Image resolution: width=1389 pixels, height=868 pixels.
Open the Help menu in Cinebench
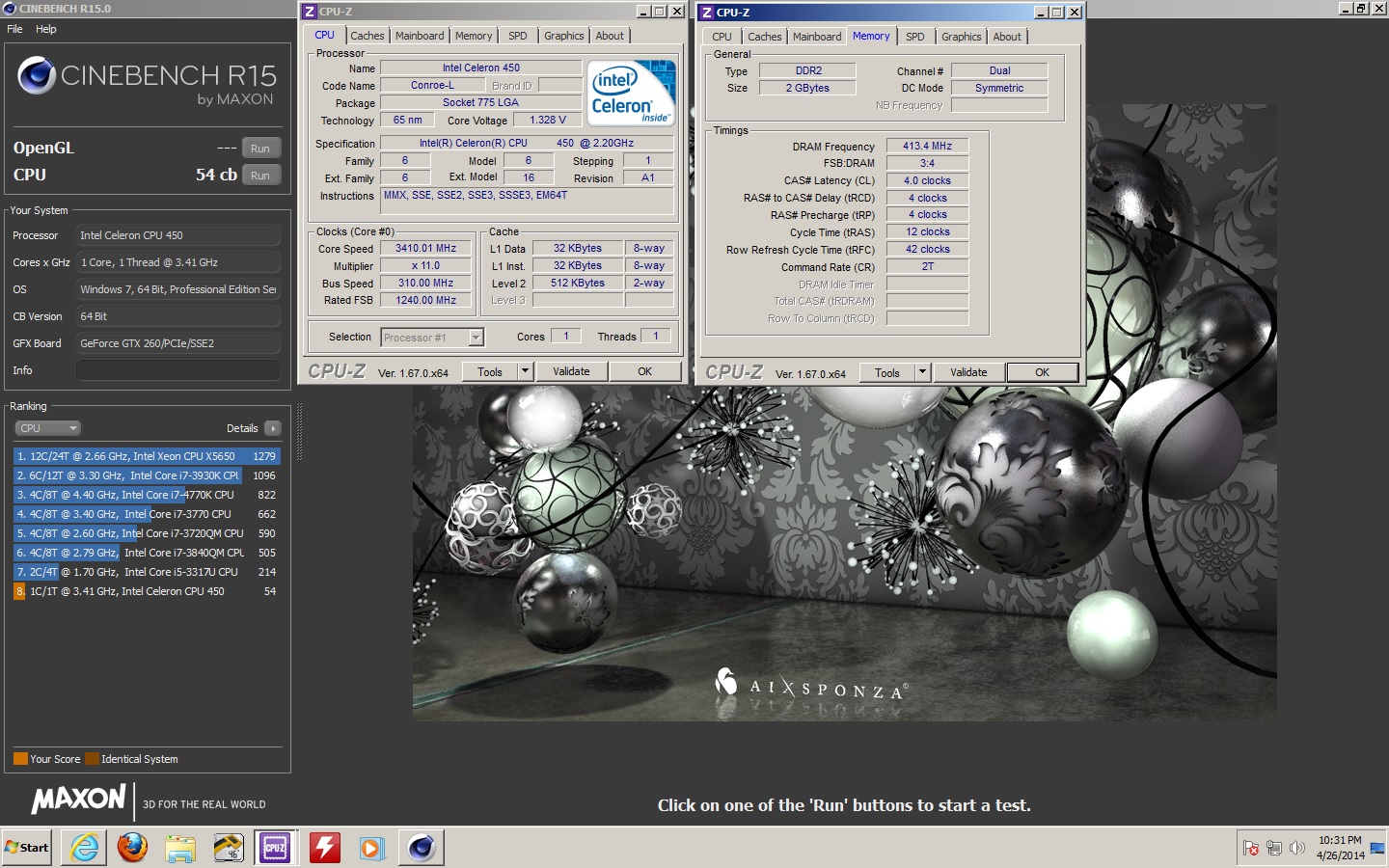(x=46, y=29)
